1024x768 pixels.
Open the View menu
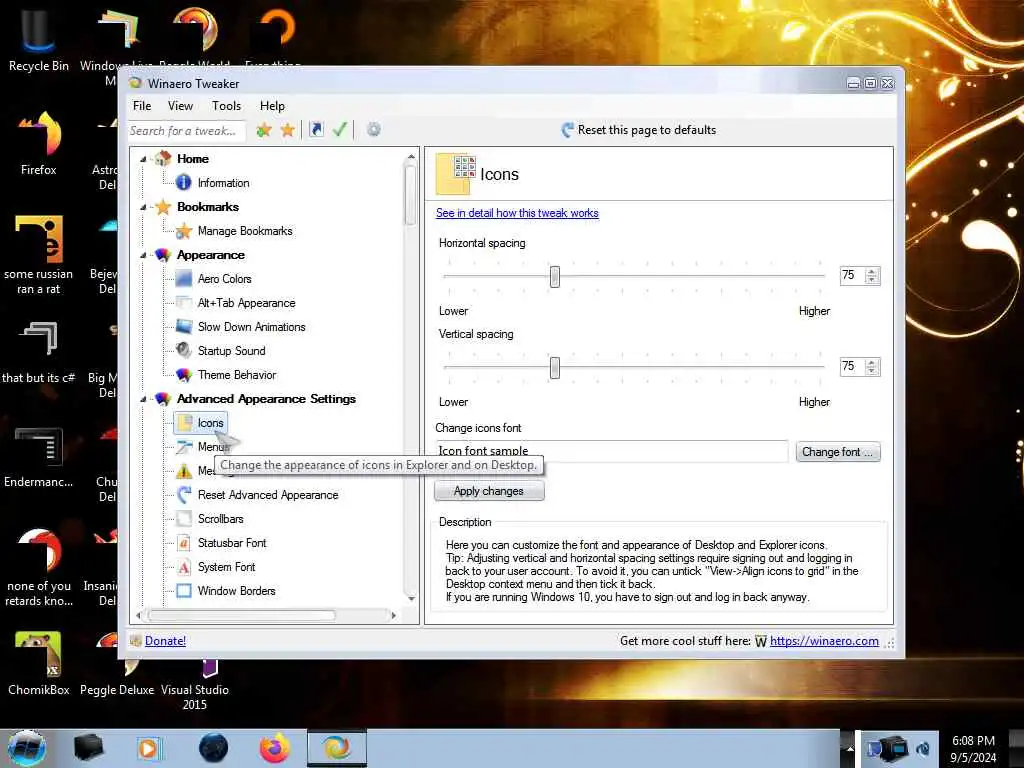(x=180, y=106)
